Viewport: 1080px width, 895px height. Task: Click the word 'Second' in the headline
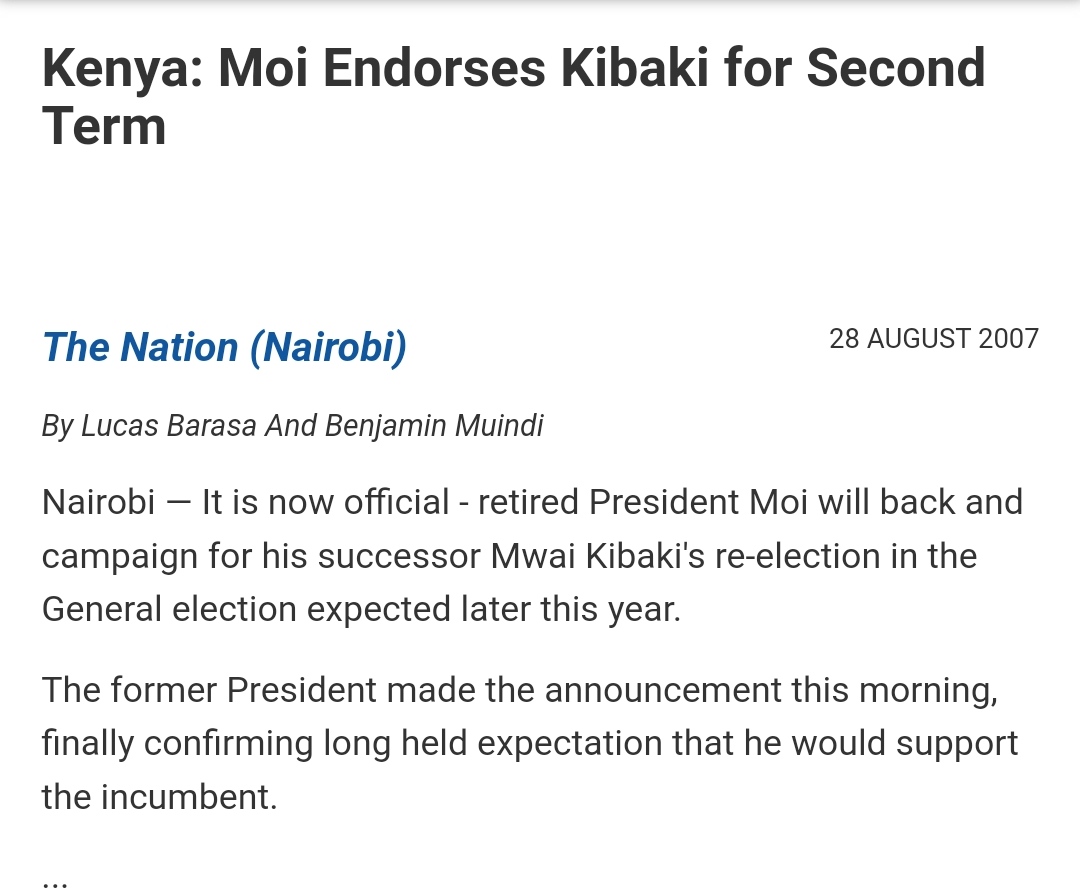click(895, 68)
